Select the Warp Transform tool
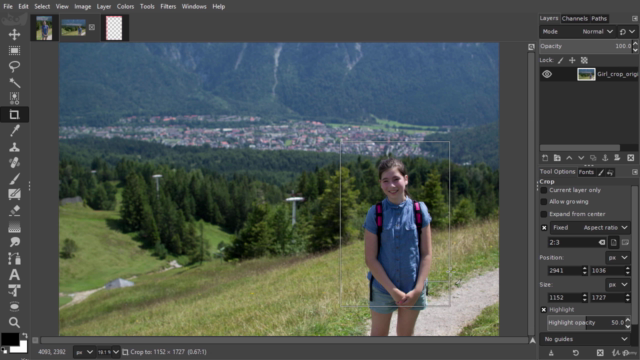The image size is (640, 360). (14, 307)
